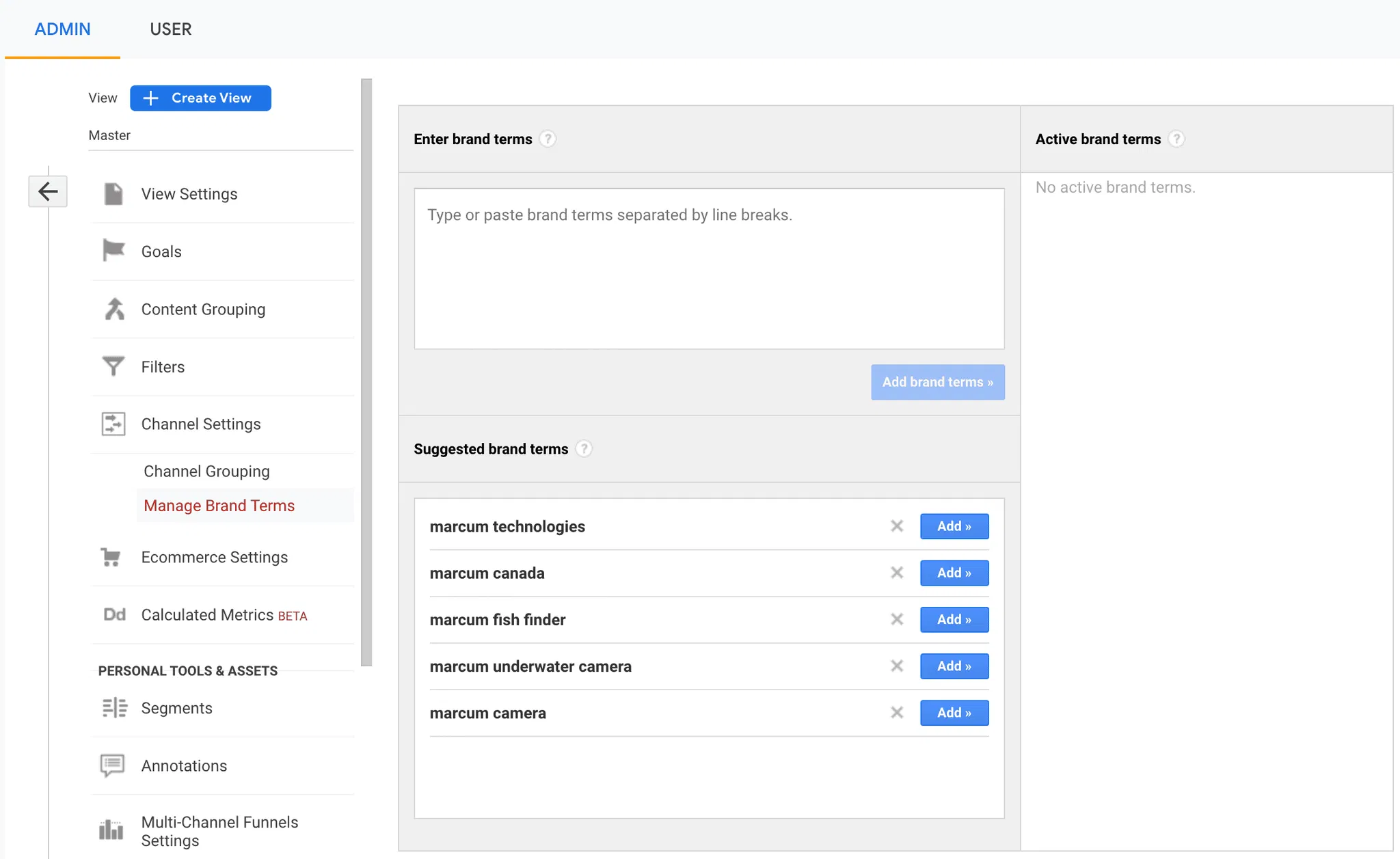Add 'marcum canada' as brand term
The image size is (1400, 859).
[x=954, y=573]
